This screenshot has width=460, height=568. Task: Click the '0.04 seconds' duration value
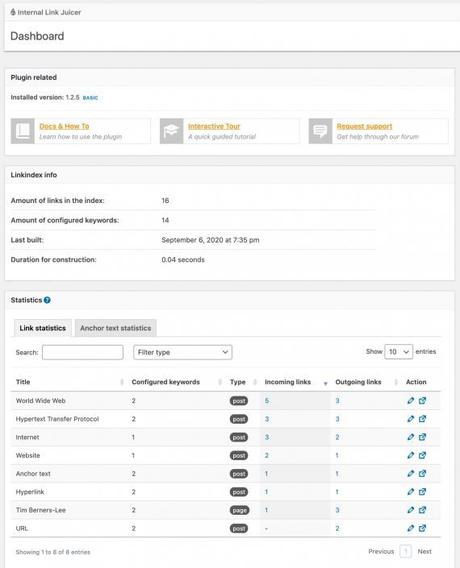183,259
